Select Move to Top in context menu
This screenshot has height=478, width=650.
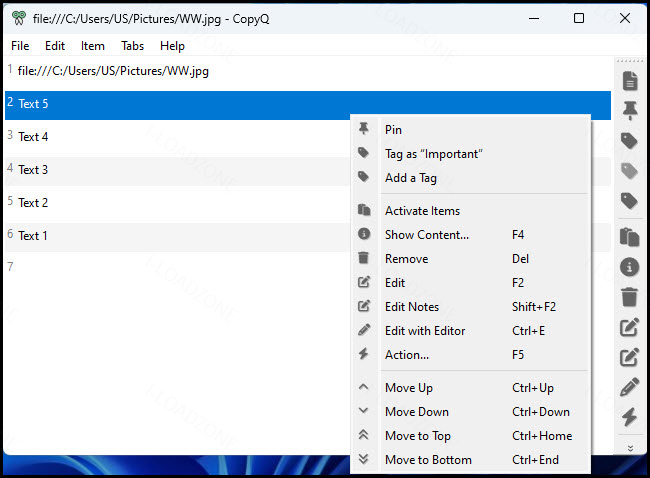(x=470, y=436)
